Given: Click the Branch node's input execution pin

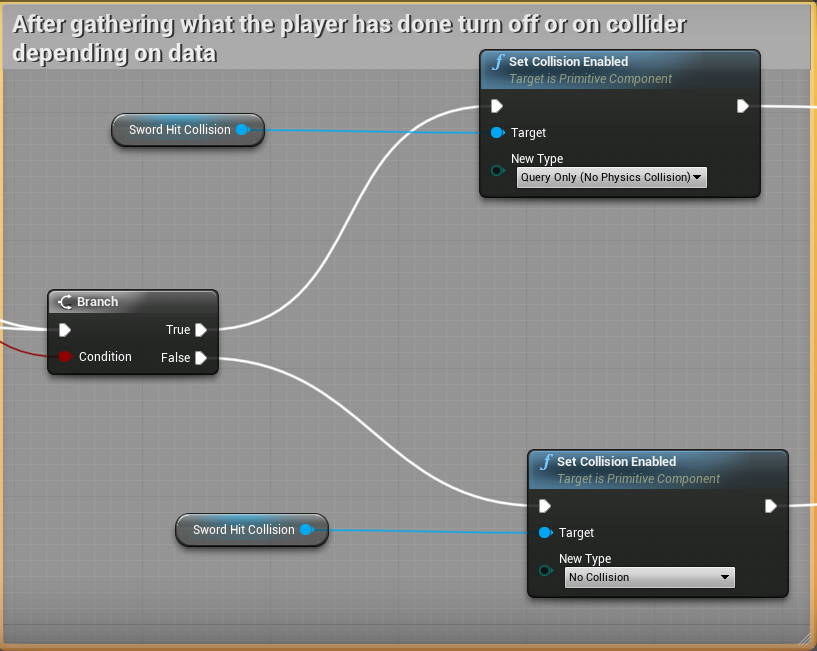Looking at the screenshot, I should tap(65, 330).
